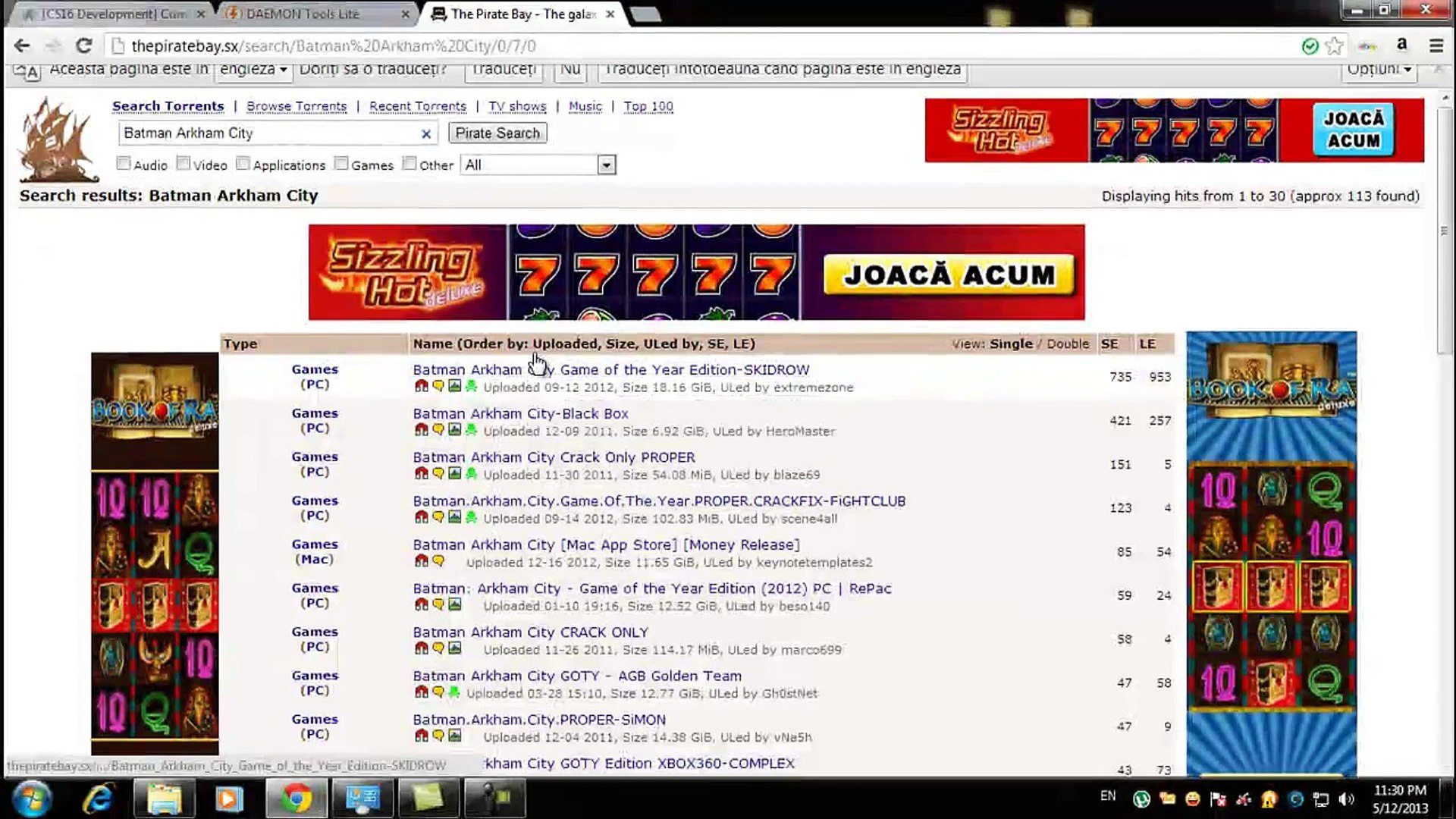
Task: Open a new tab button
Action: coord(645,14)
